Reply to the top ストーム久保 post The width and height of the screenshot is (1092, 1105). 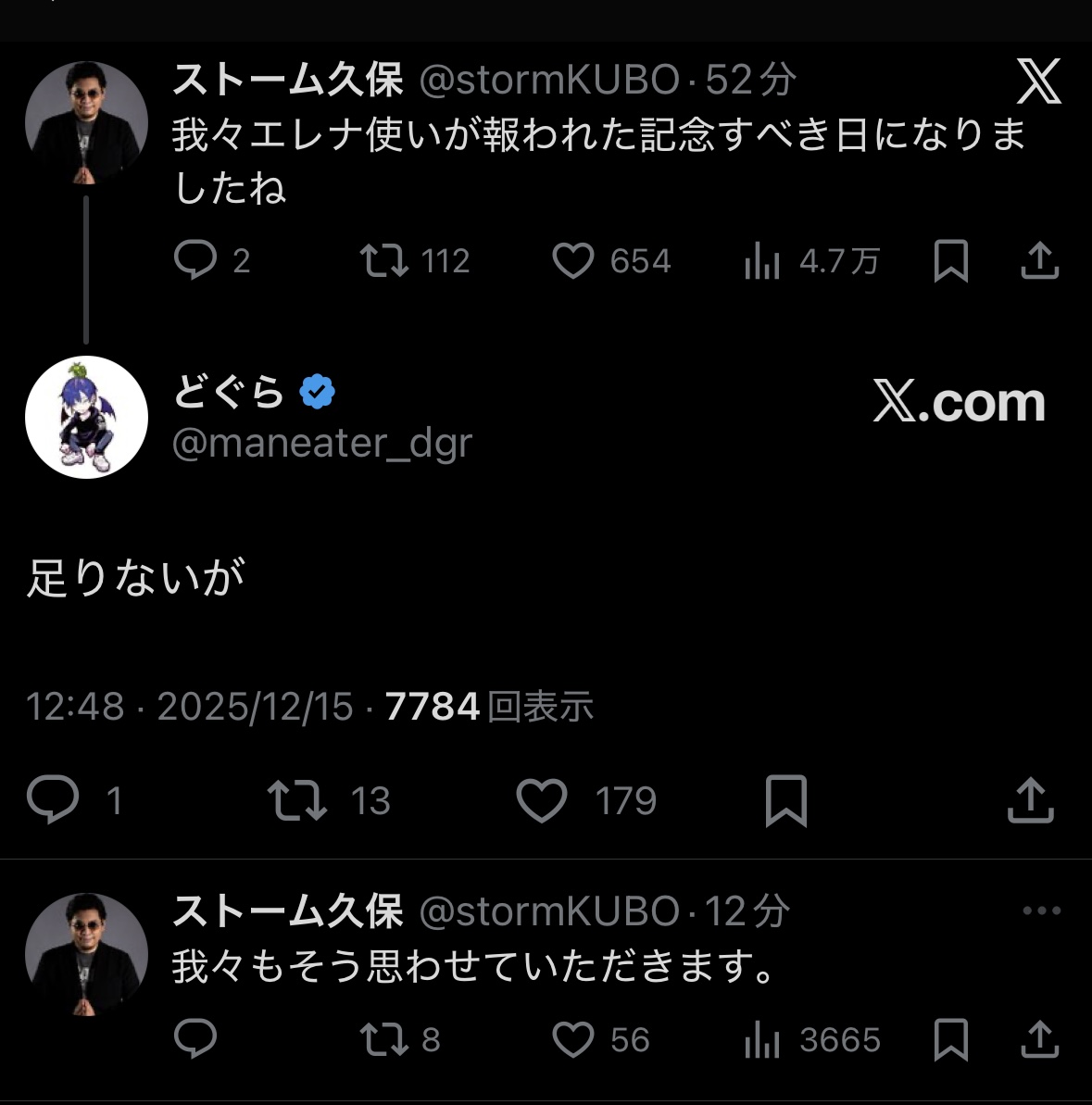(195, 260)
